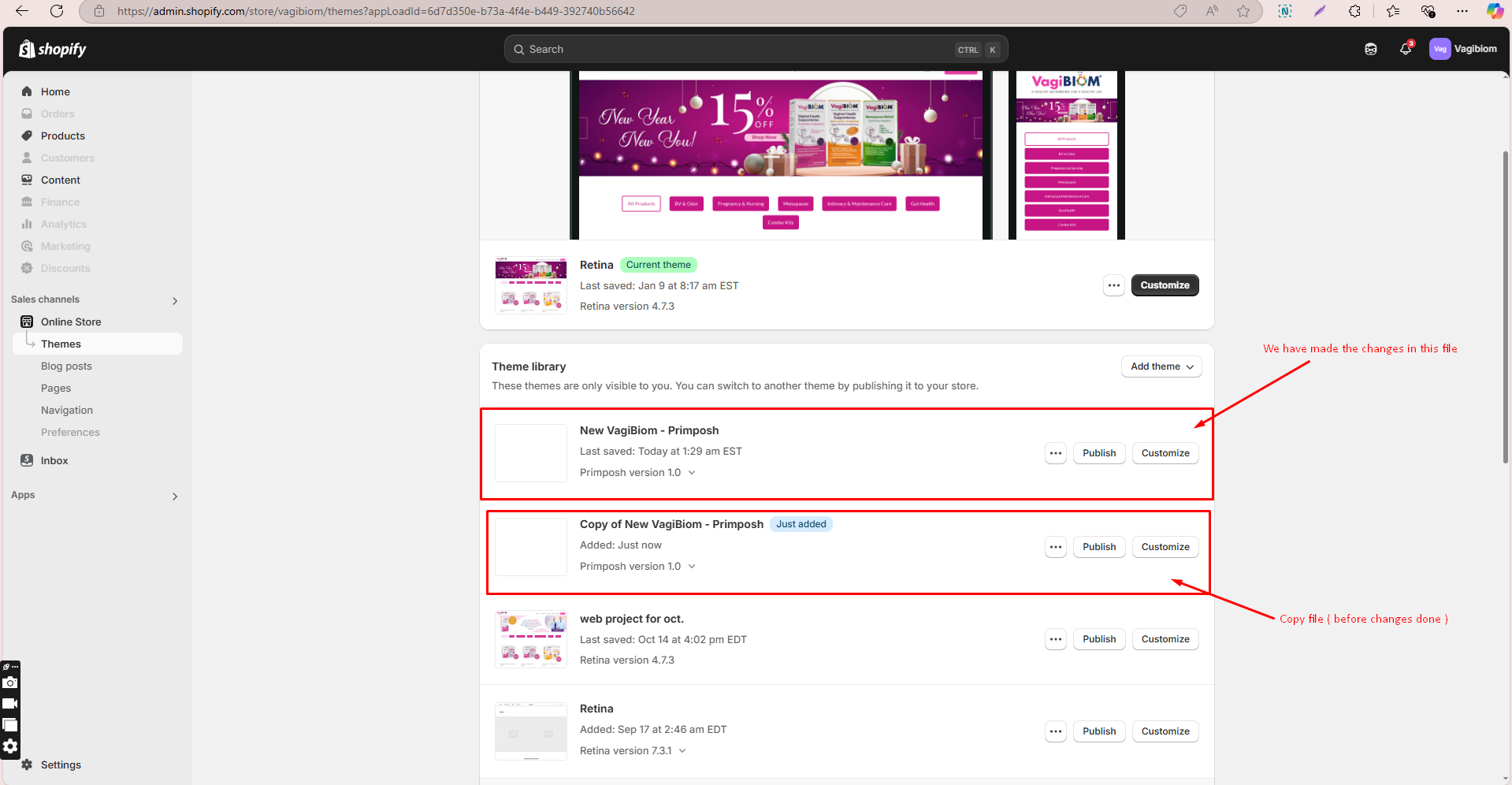Publish the Retina version 7.3.1 theme
Screen dimensions: 1512x785
[x=1099, y=731]
